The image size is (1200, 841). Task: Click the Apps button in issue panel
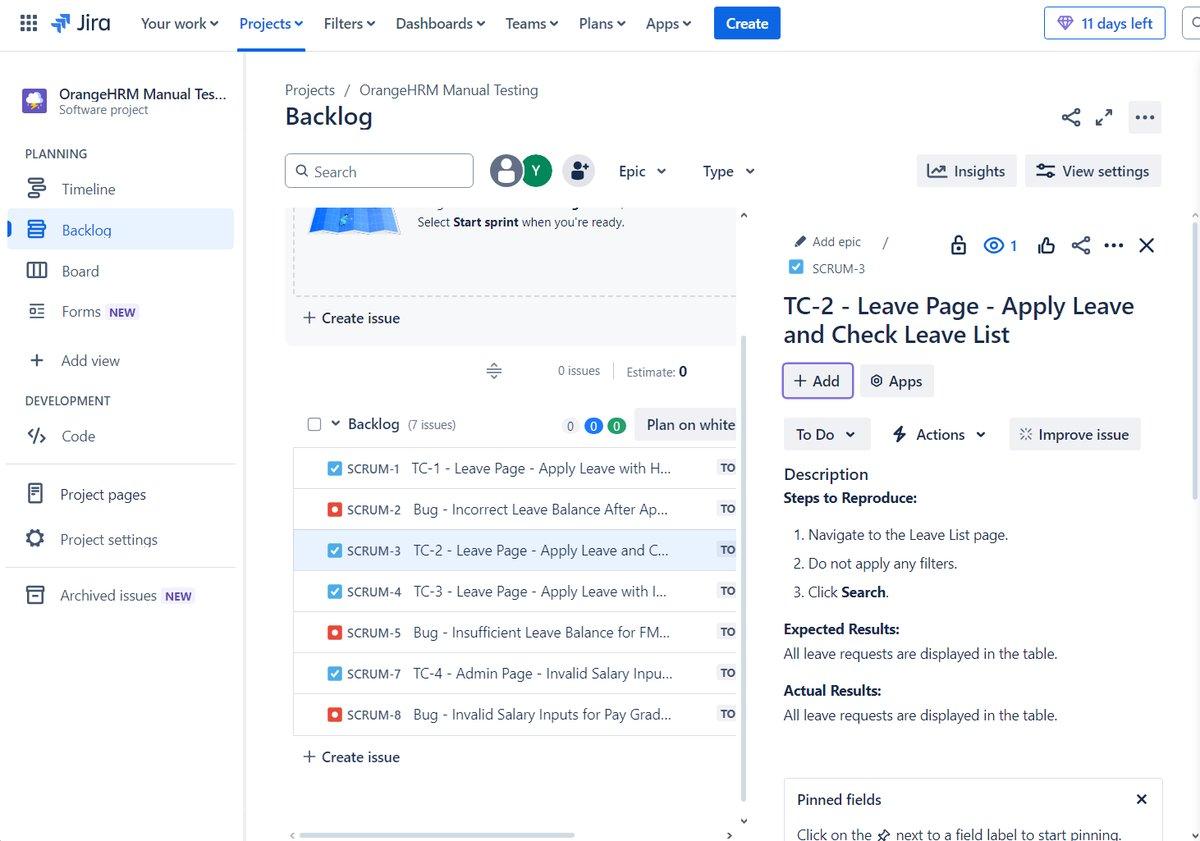click(x=897, y=381)
